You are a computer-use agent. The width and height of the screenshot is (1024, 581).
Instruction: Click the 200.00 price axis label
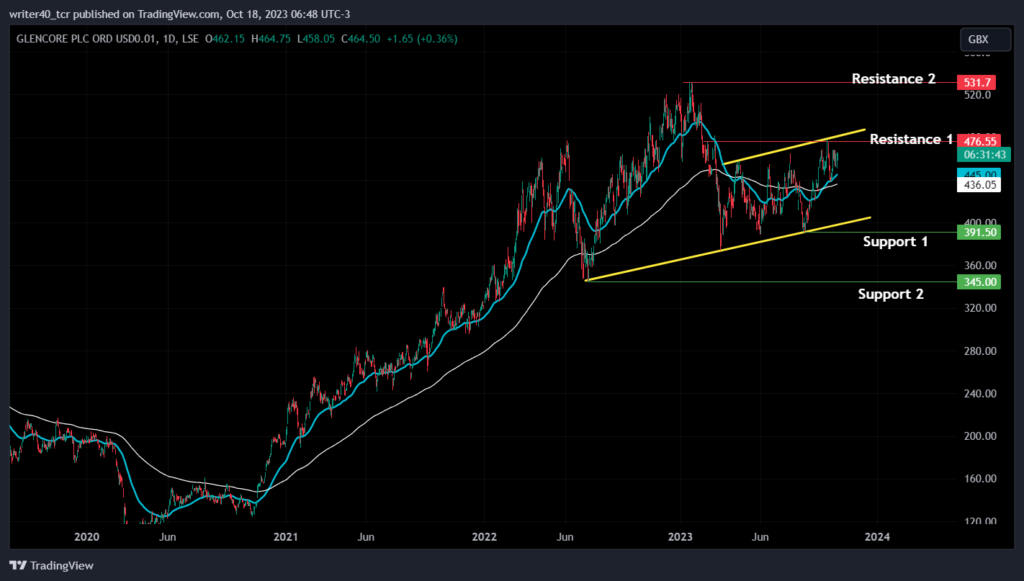click(x=980, y=436)
